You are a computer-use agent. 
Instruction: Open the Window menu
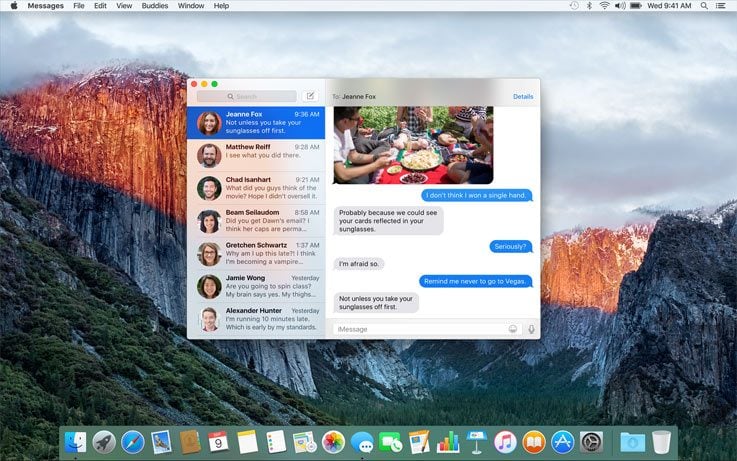tap(190, 6)
